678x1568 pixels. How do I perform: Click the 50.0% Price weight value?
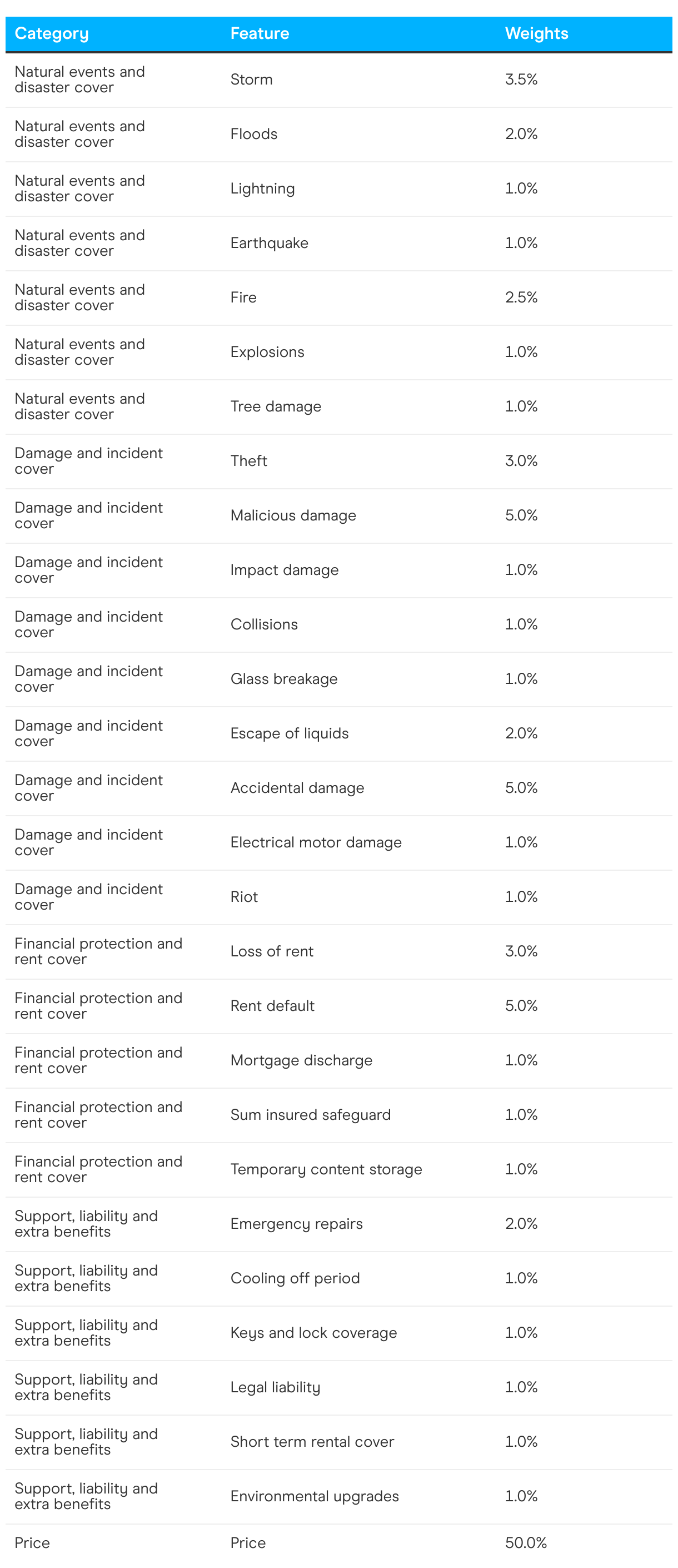(526, 1542)
